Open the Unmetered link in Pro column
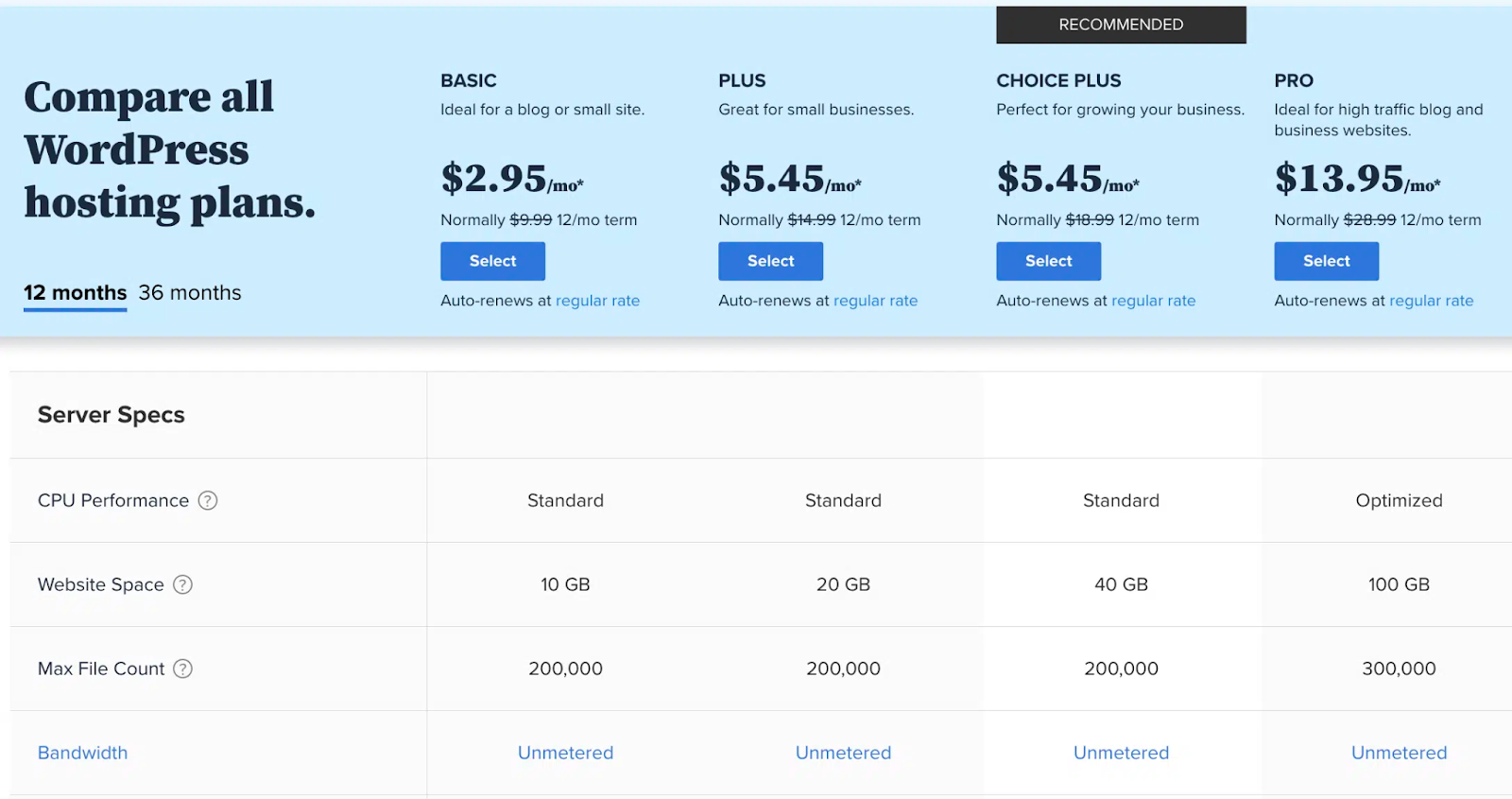This screenshot has height=799, width=1512. (x=1399, y=753)
